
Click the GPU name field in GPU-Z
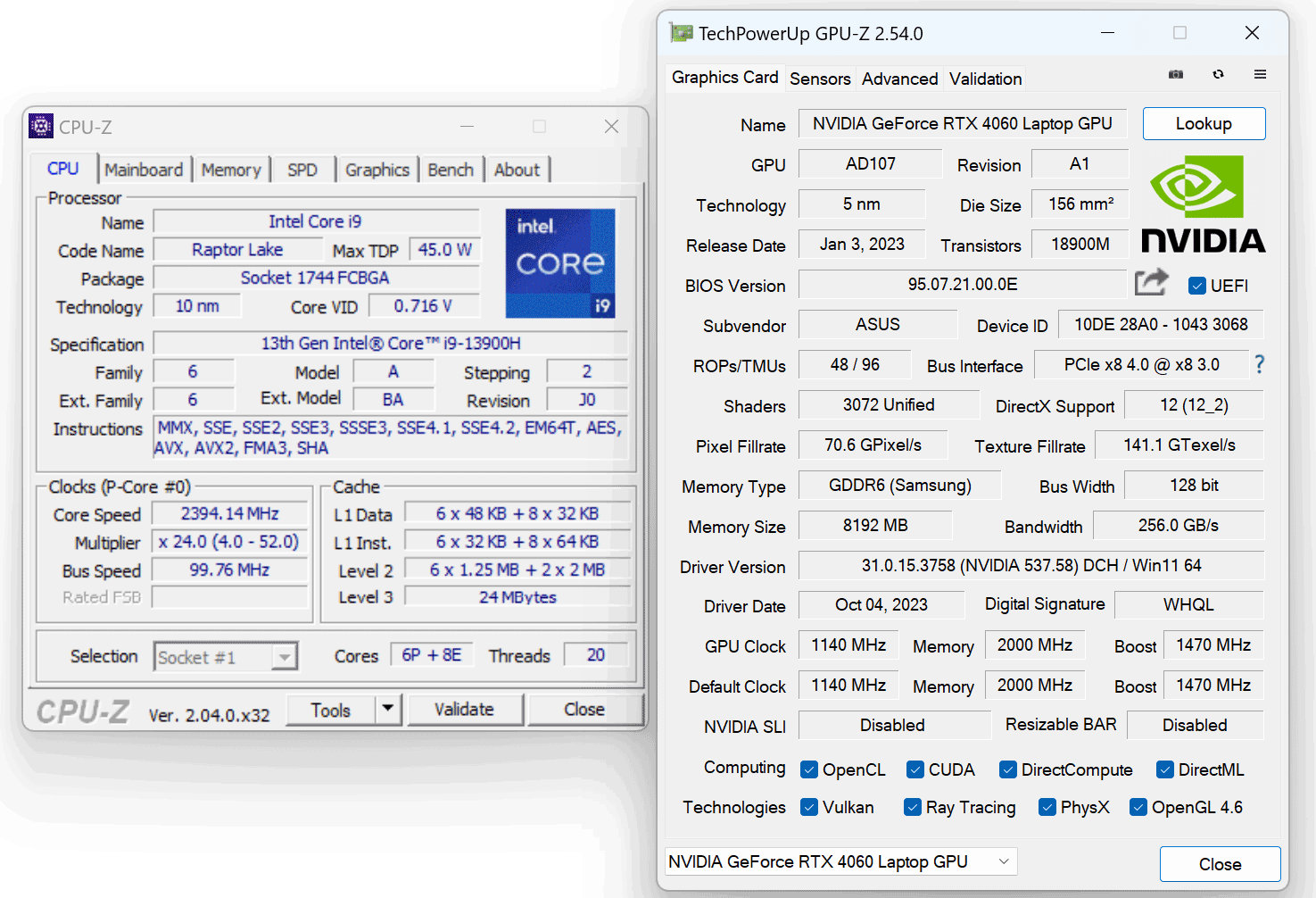(x=962, y=124)
